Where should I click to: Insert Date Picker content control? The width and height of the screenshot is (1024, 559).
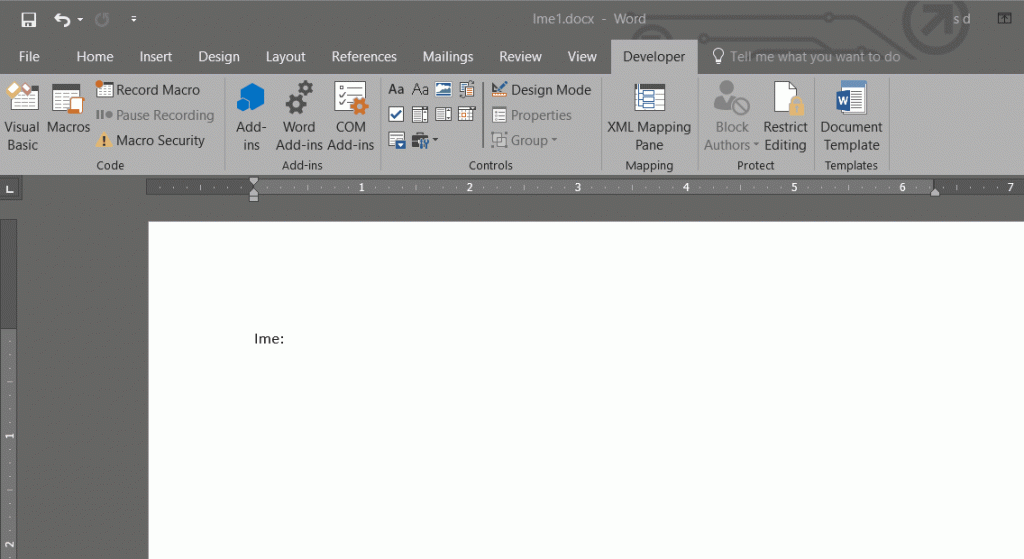467,115
